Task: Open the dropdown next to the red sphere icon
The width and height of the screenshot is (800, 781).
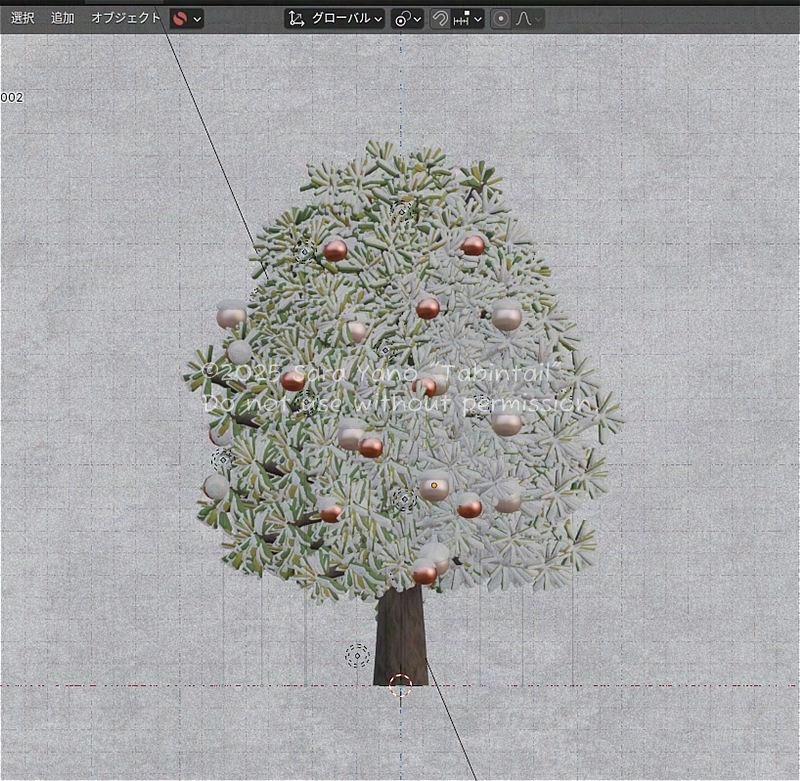Action: coord(197,18)
